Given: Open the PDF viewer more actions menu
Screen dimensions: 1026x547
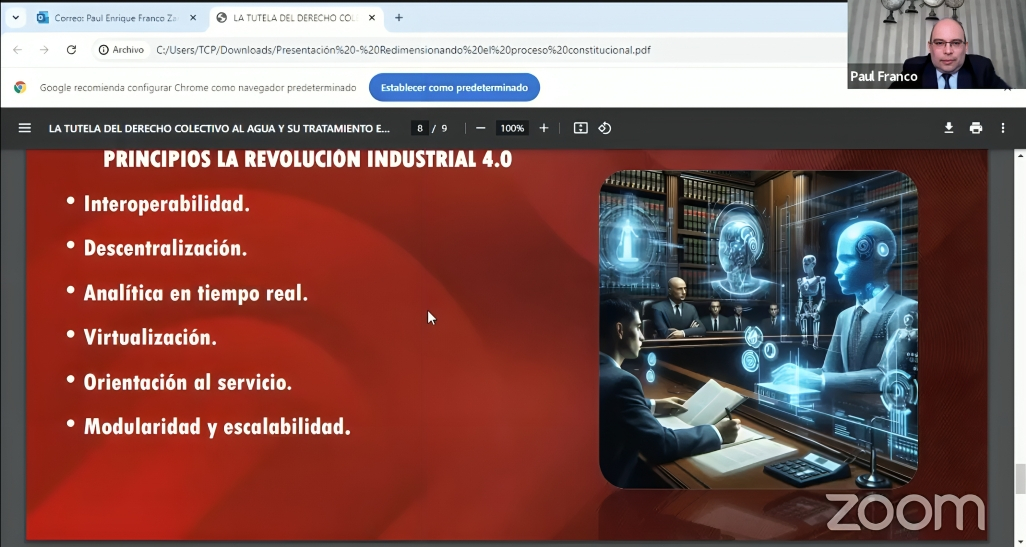Looking at the screenshot, I should click(x=1003, y=128).
